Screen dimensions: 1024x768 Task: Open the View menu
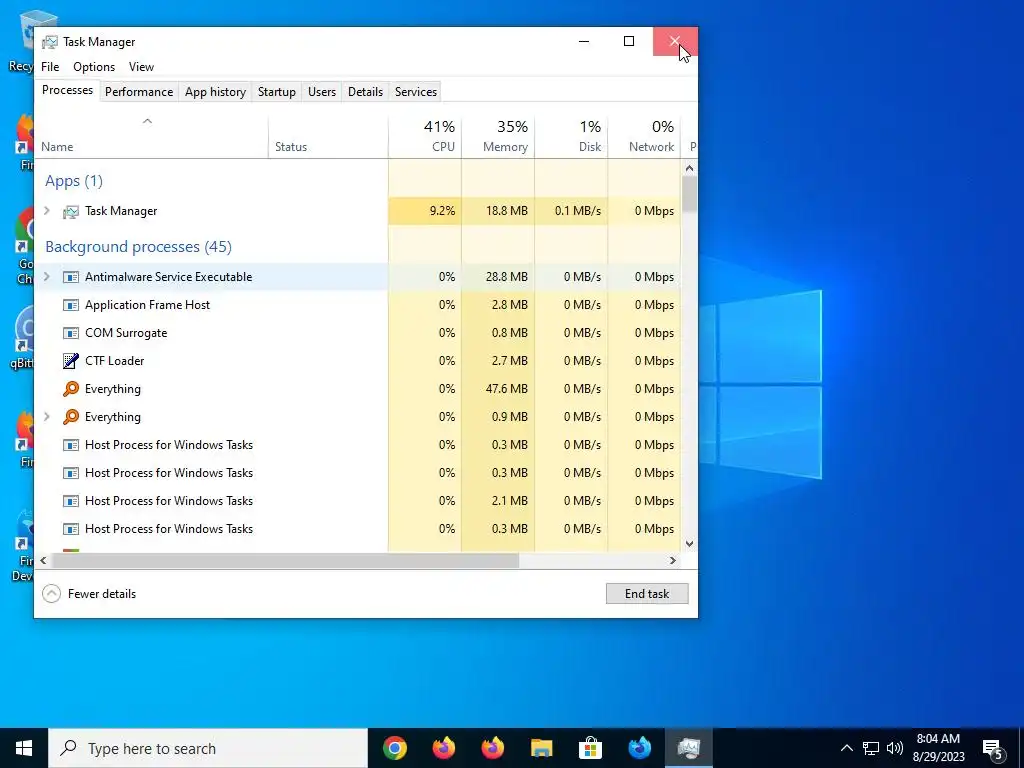pos(141,67)
